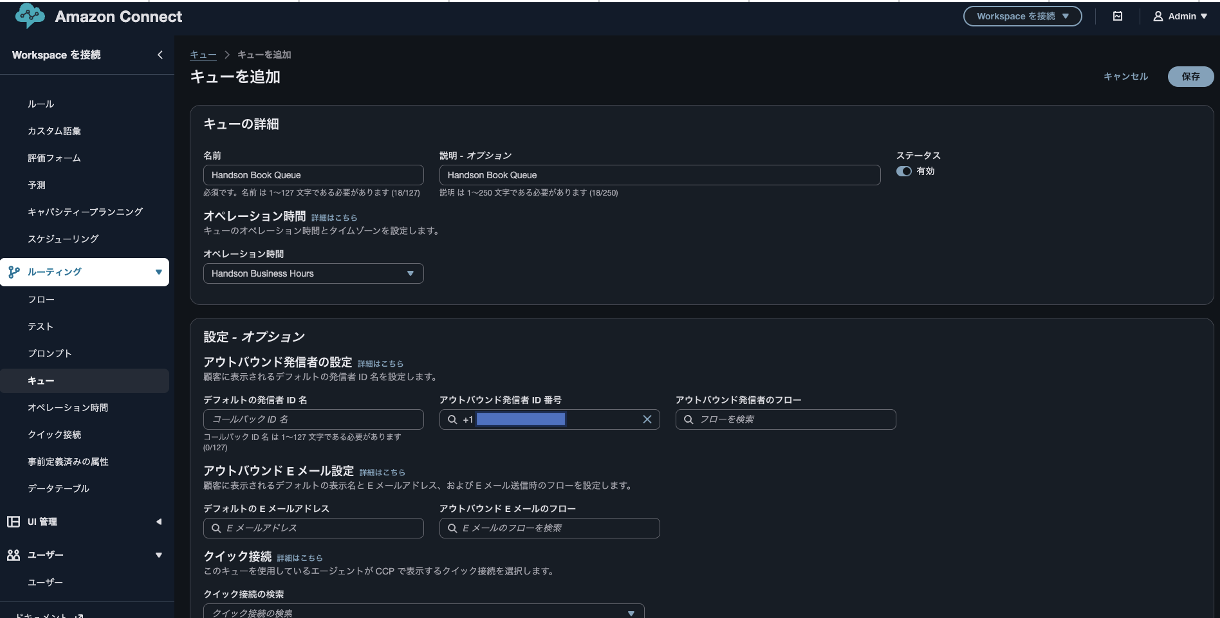Collapse the sidebar with the chevron
The height and width of the screenshot is (618, 1220).
[160, 55]
